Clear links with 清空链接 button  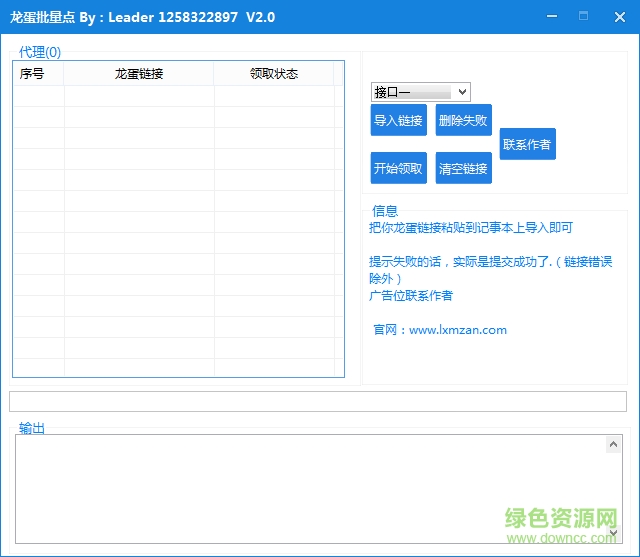pyautogui.click(x=463, y=168)
